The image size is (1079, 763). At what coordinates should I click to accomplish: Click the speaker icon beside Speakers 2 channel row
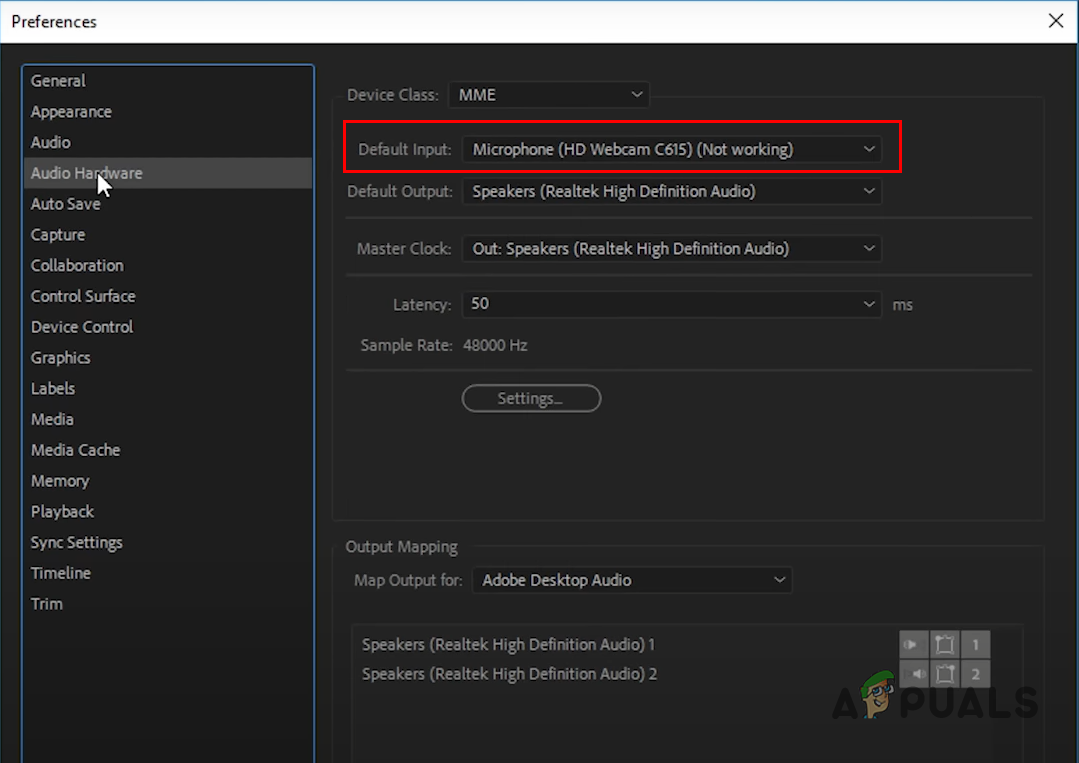click(913, 674)
